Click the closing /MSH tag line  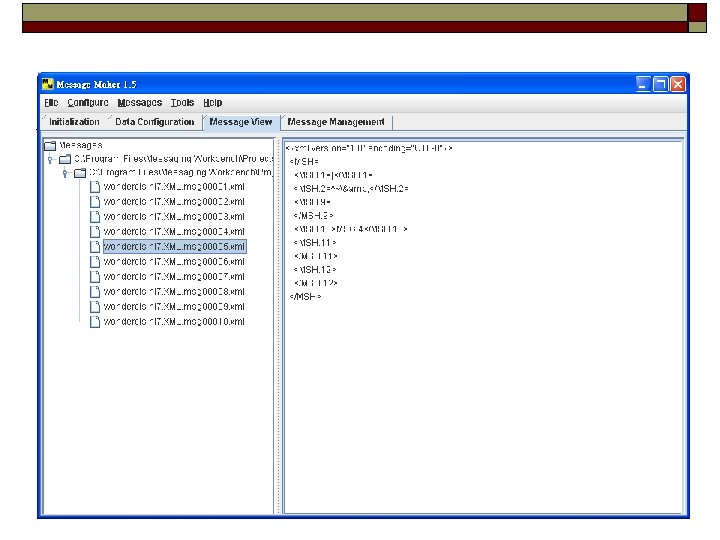click(x=305, y=297)
